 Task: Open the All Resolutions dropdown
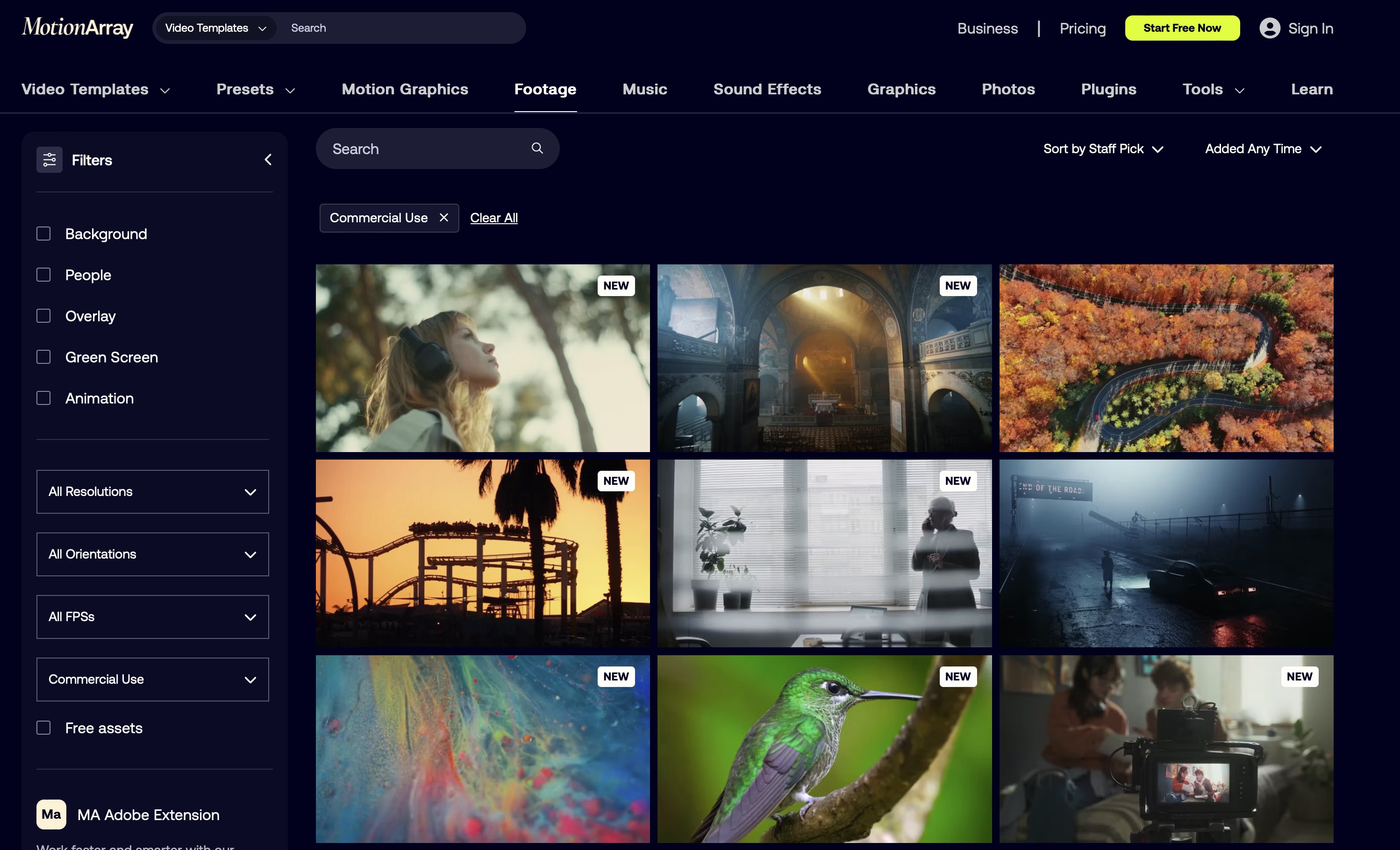pos(152,491)
